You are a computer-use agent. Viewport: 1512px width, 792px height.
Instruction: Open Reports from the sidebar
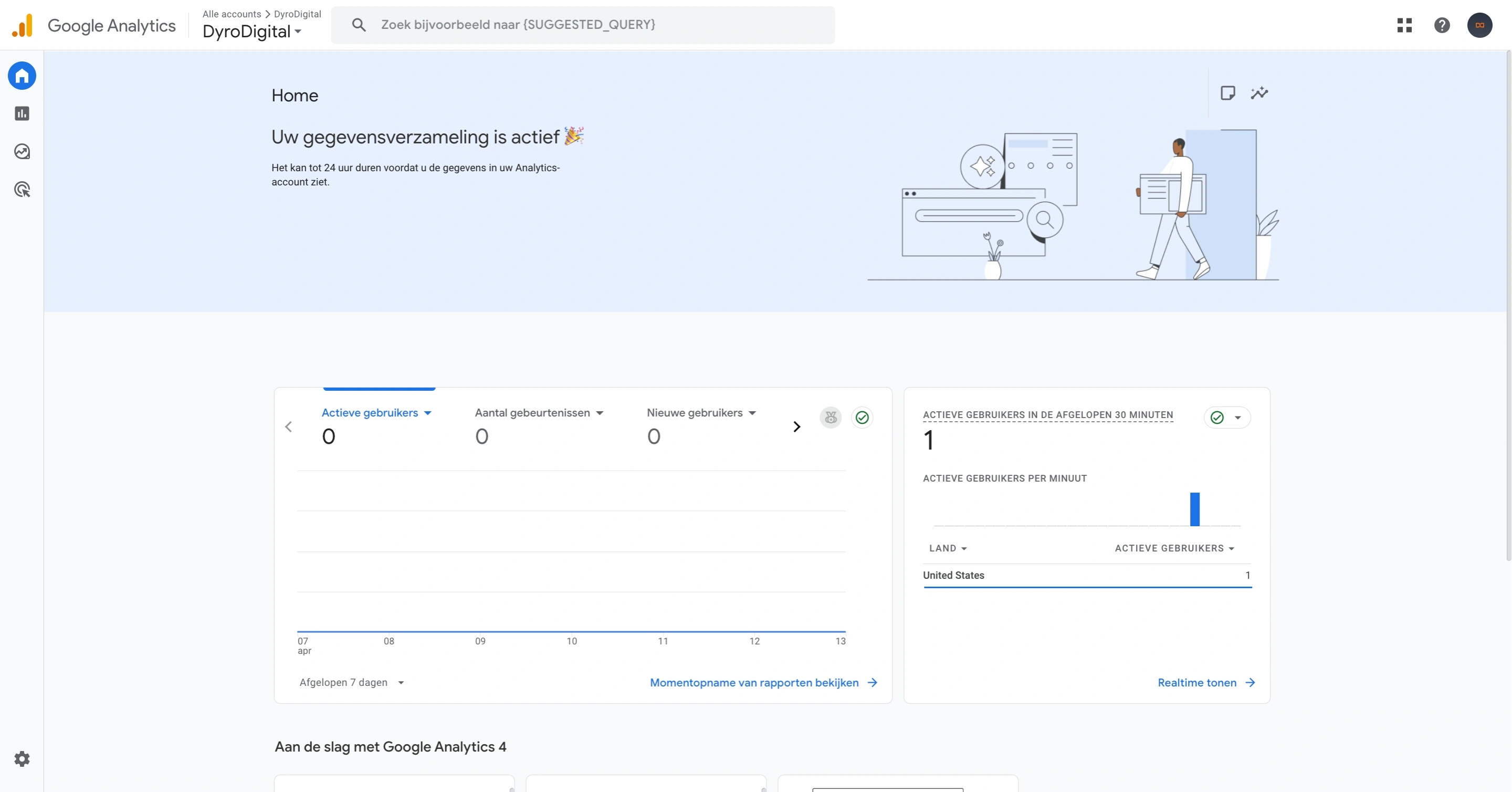pyautogui.click(x=22, y=113)
